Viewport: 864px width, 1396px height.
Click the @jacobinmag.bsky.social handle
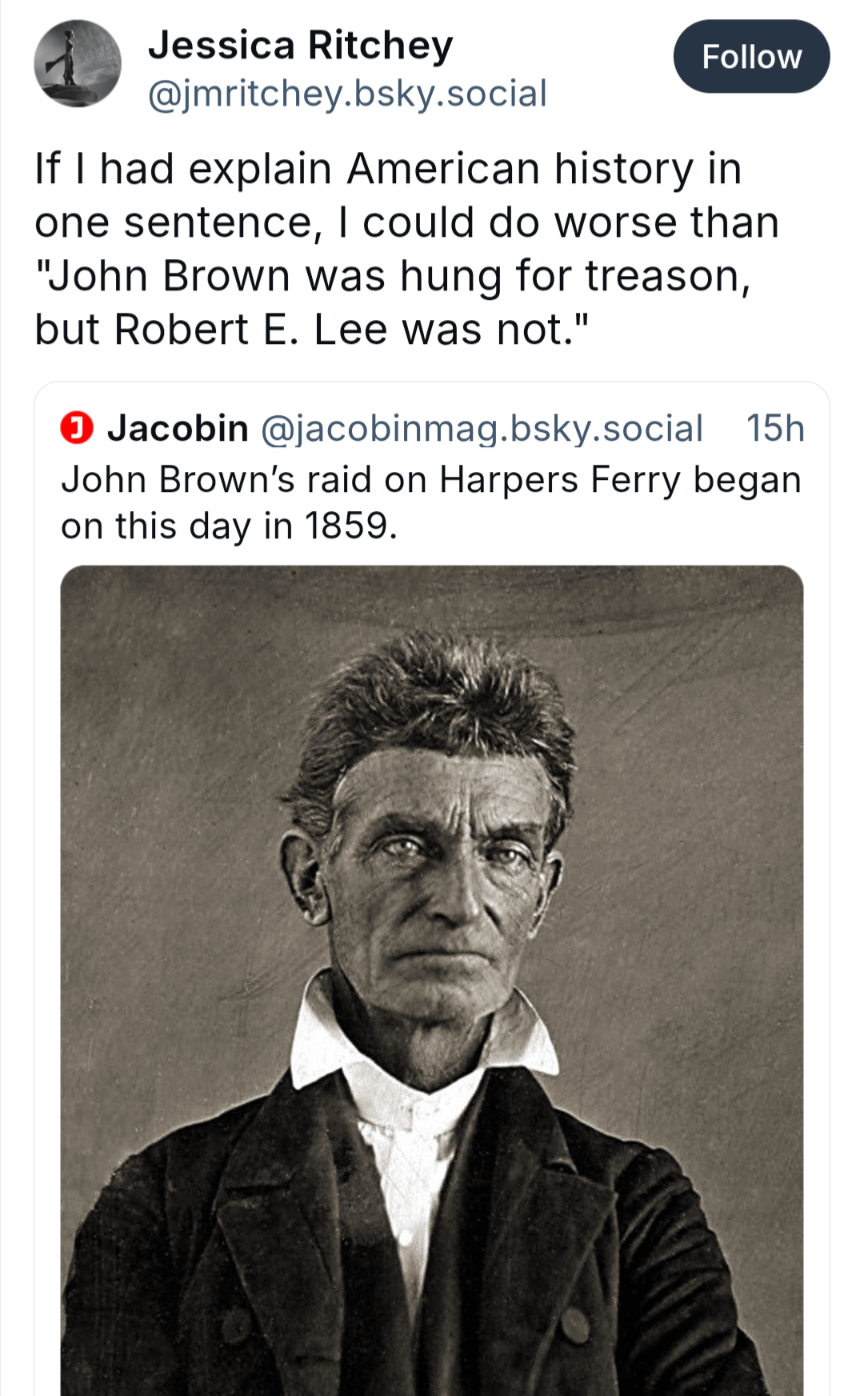pos(481,429)
